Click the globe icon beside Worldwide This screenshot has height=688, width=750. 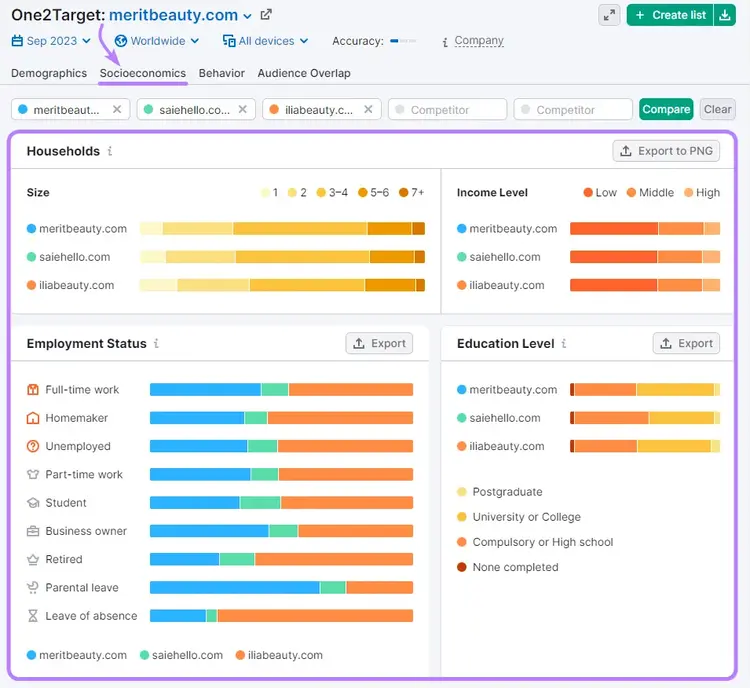coord(121,41)
